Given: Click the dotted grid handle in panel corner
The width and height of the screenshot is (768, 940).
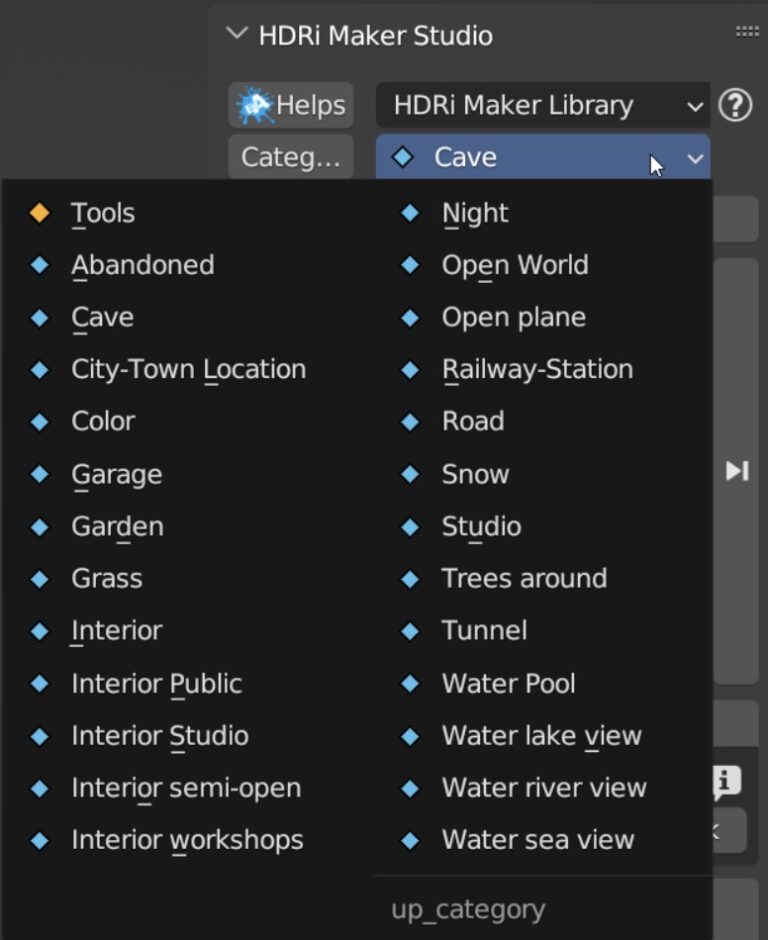Looking at the screenshot, I should (746, 30).
